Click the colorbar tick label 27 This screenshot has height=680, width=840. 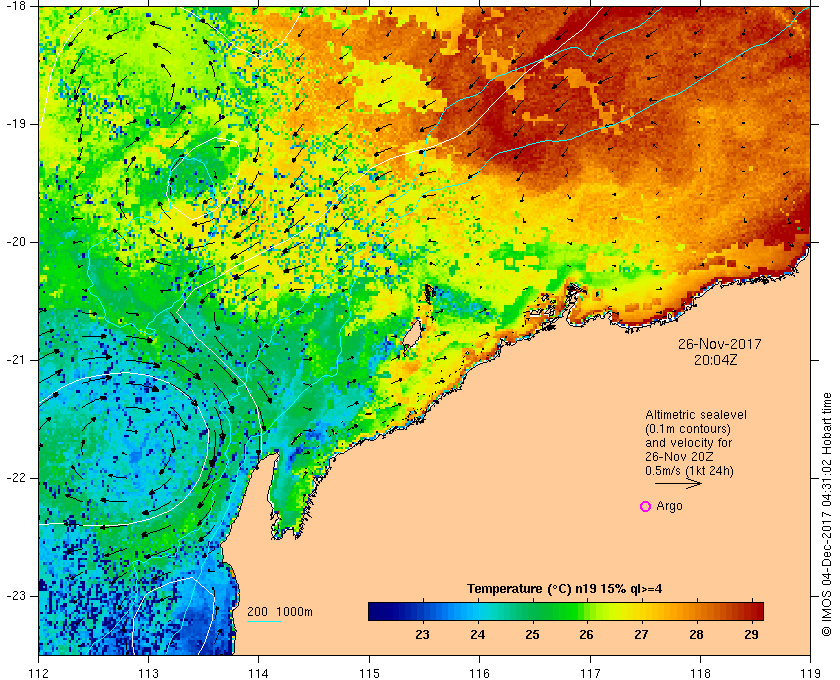click(641, 635)
